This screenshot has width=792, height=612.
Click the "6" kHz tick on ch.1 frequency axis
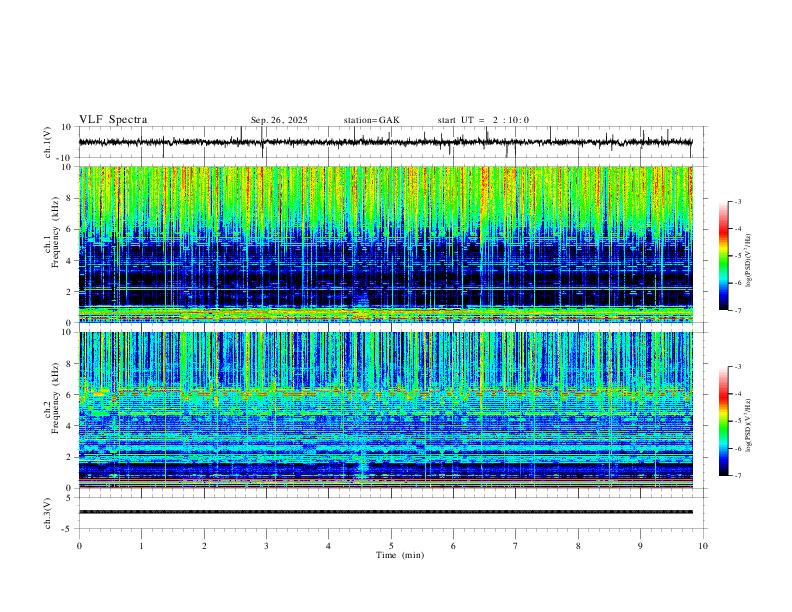tap(69, 229)
